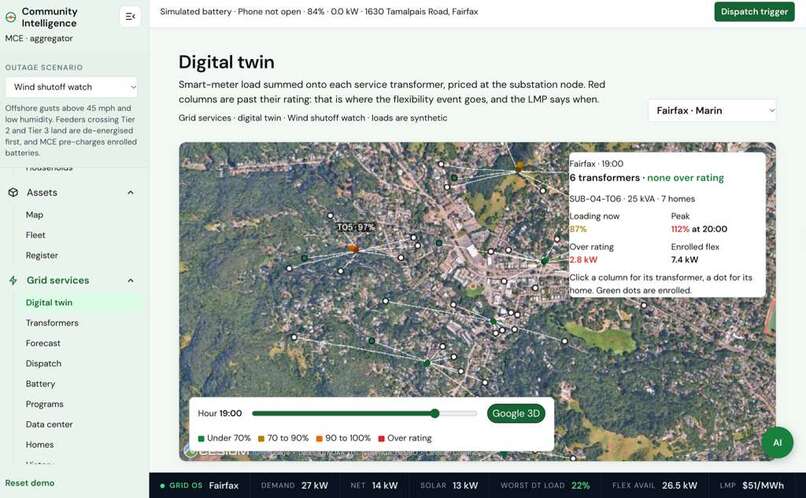Open the Fairfax · Marin region dropdown
This screenshot has height=498, width=806.
tap(712, 110)
